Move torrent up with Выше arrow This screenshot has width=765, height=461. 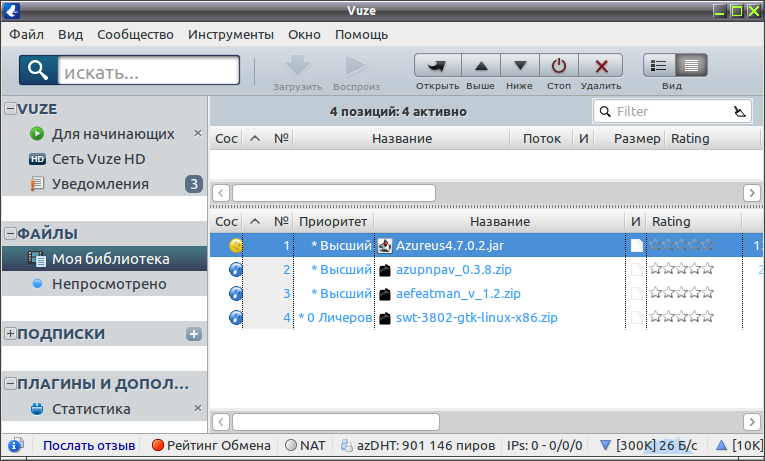coord(481,65)
